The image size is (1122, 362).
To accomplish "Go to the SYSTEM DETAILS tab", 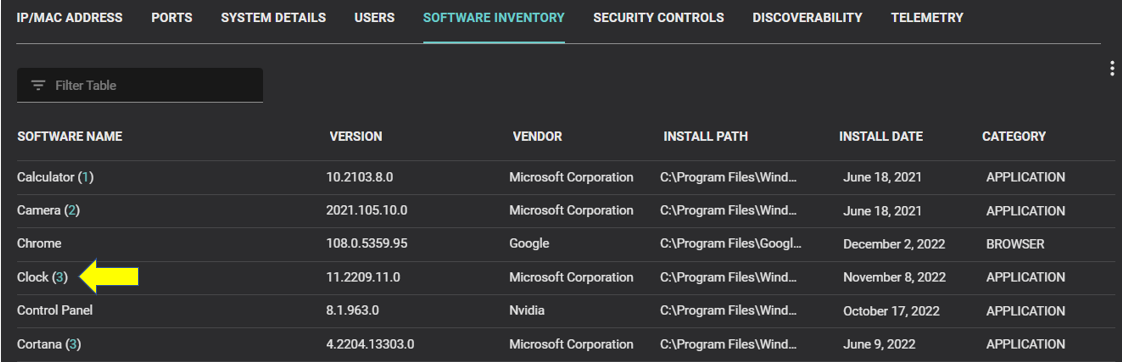I will click(x=273, y=18).
